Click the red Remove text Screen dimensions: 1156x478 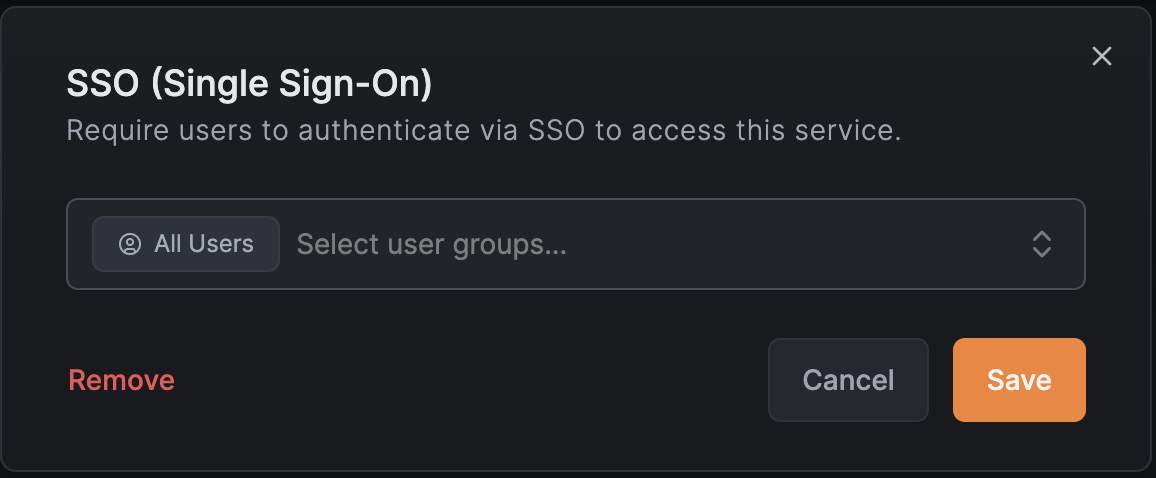point(121,380)
